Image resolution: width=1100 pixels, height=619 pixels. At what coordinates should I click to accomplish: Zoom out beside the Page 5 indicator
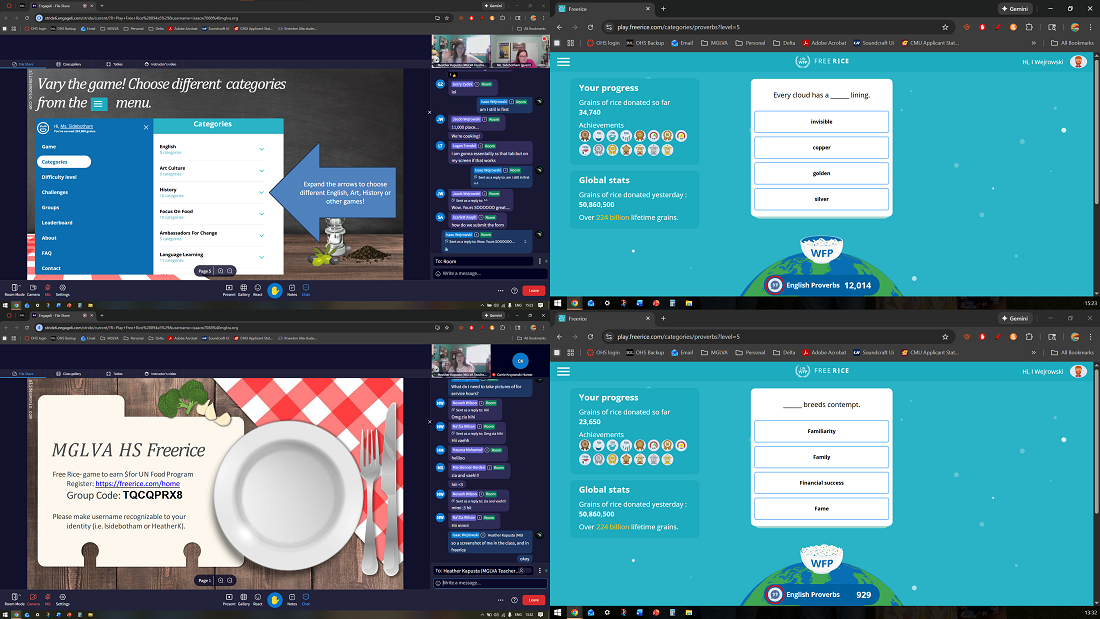(x=229, y=271)
